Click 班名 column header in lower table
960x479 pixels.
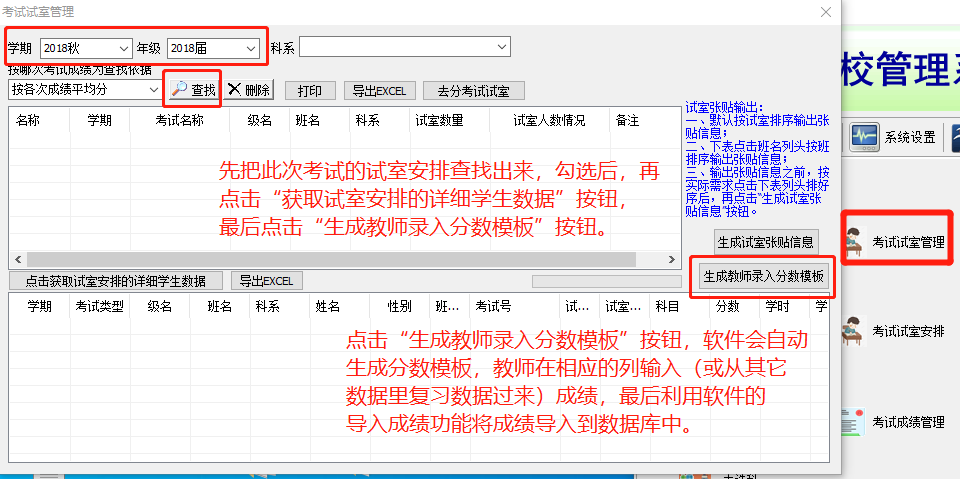point(220,307)
